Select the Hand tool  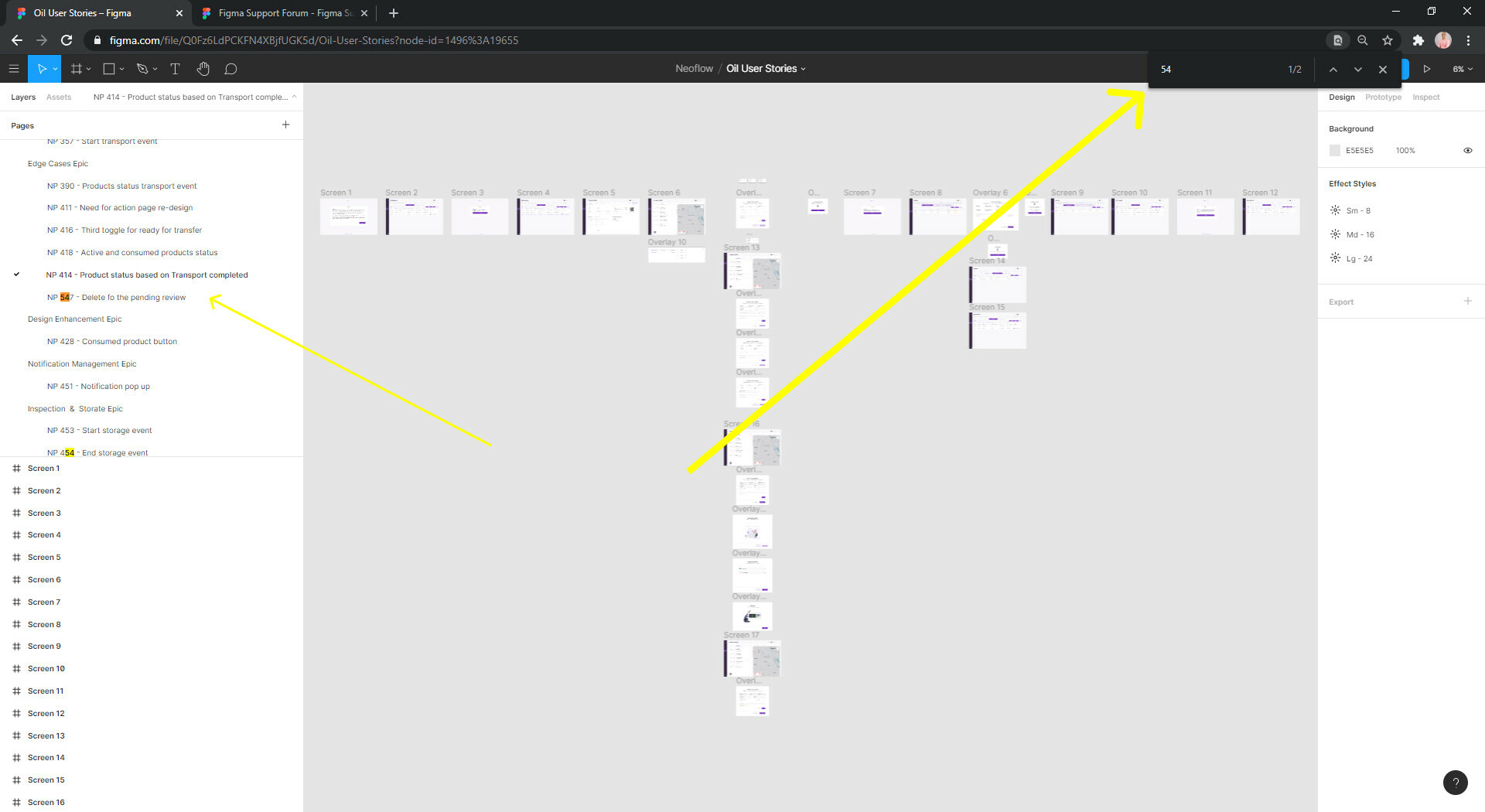203,69
